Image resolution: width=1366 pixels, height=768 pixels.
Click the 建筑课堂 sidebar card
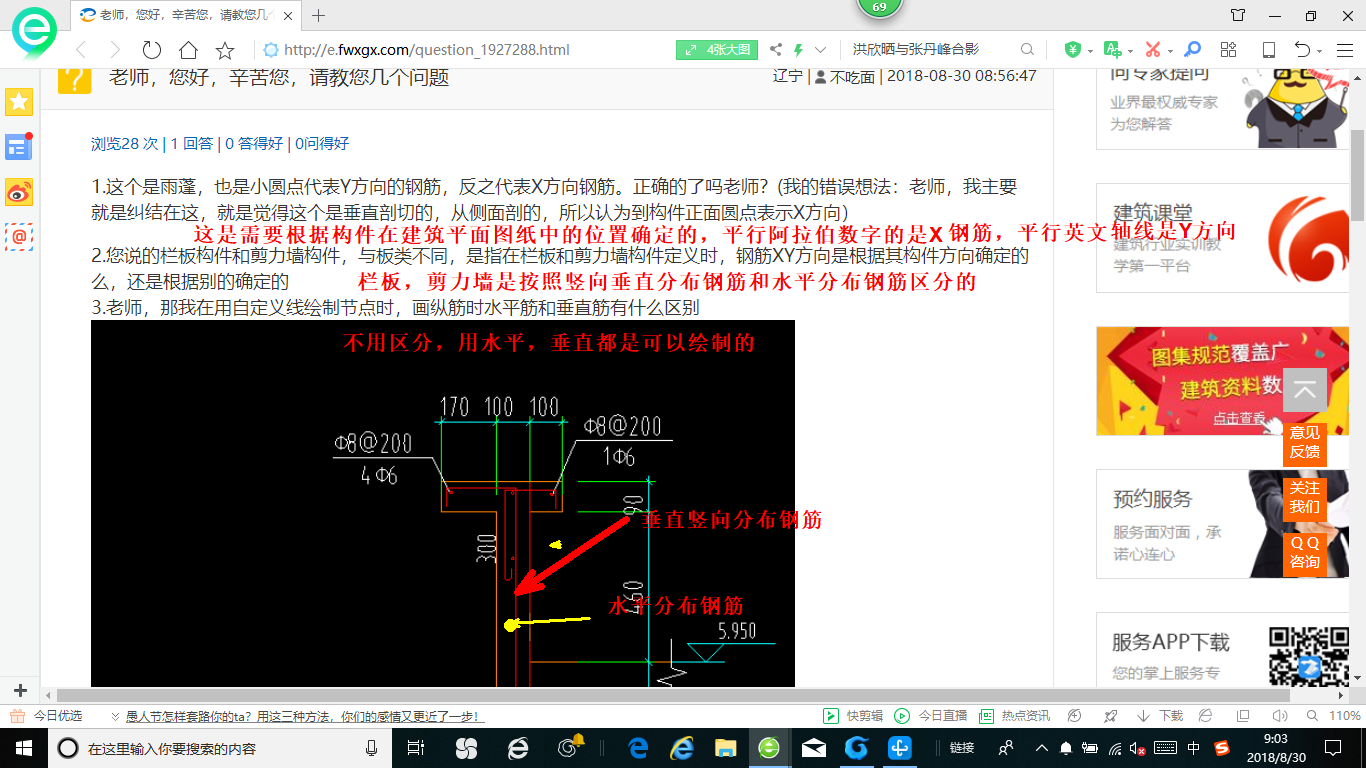(x=1223, y=238)
